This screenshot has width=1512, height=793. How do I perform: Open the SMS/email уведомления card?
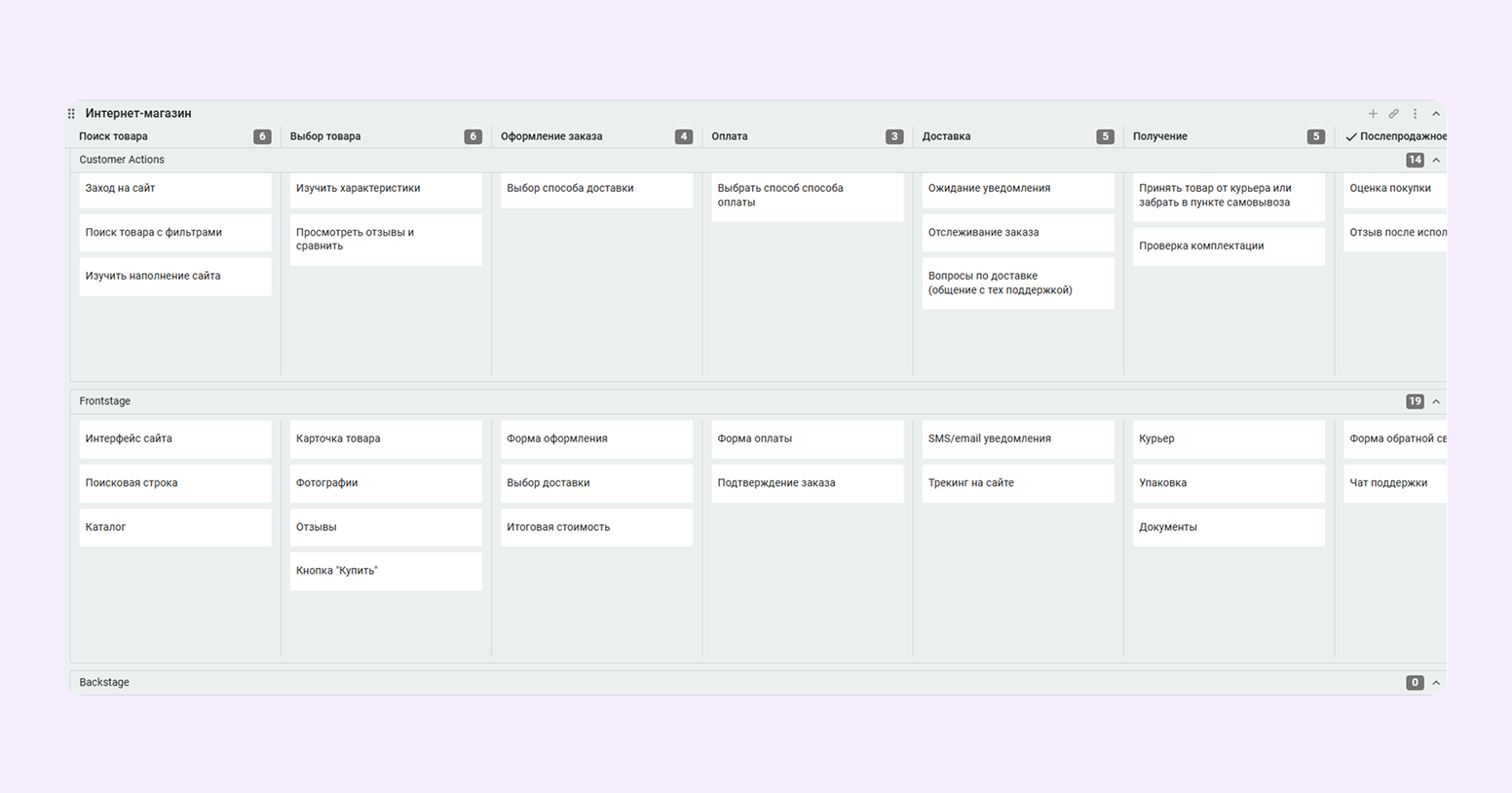1018,439
